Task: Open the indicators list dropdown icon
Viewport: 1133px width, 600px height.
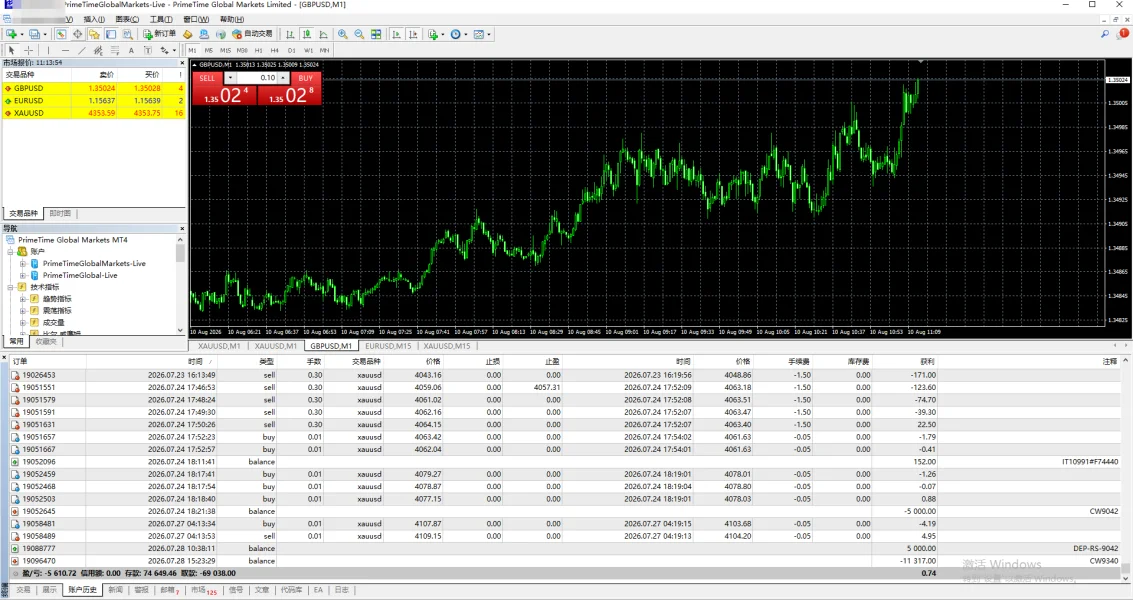Action: pos(437,34)
